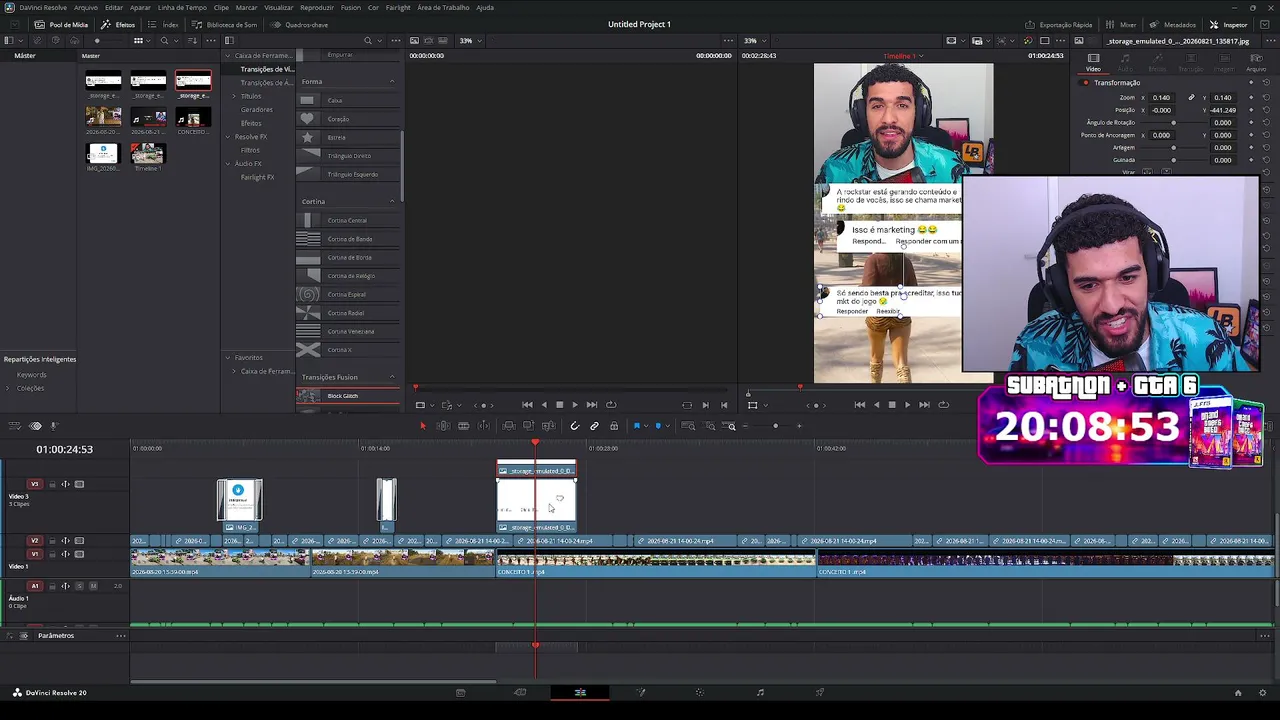This screenshot has width=1280, height=720.
Task: Open the Índex panel
Action: coord(165,24)
